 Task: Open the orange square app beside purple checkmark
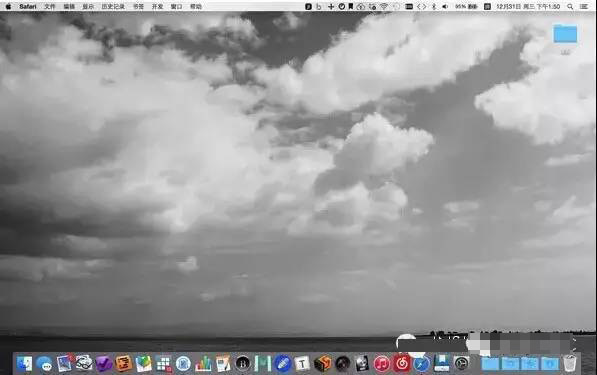[x=123, y=364]
